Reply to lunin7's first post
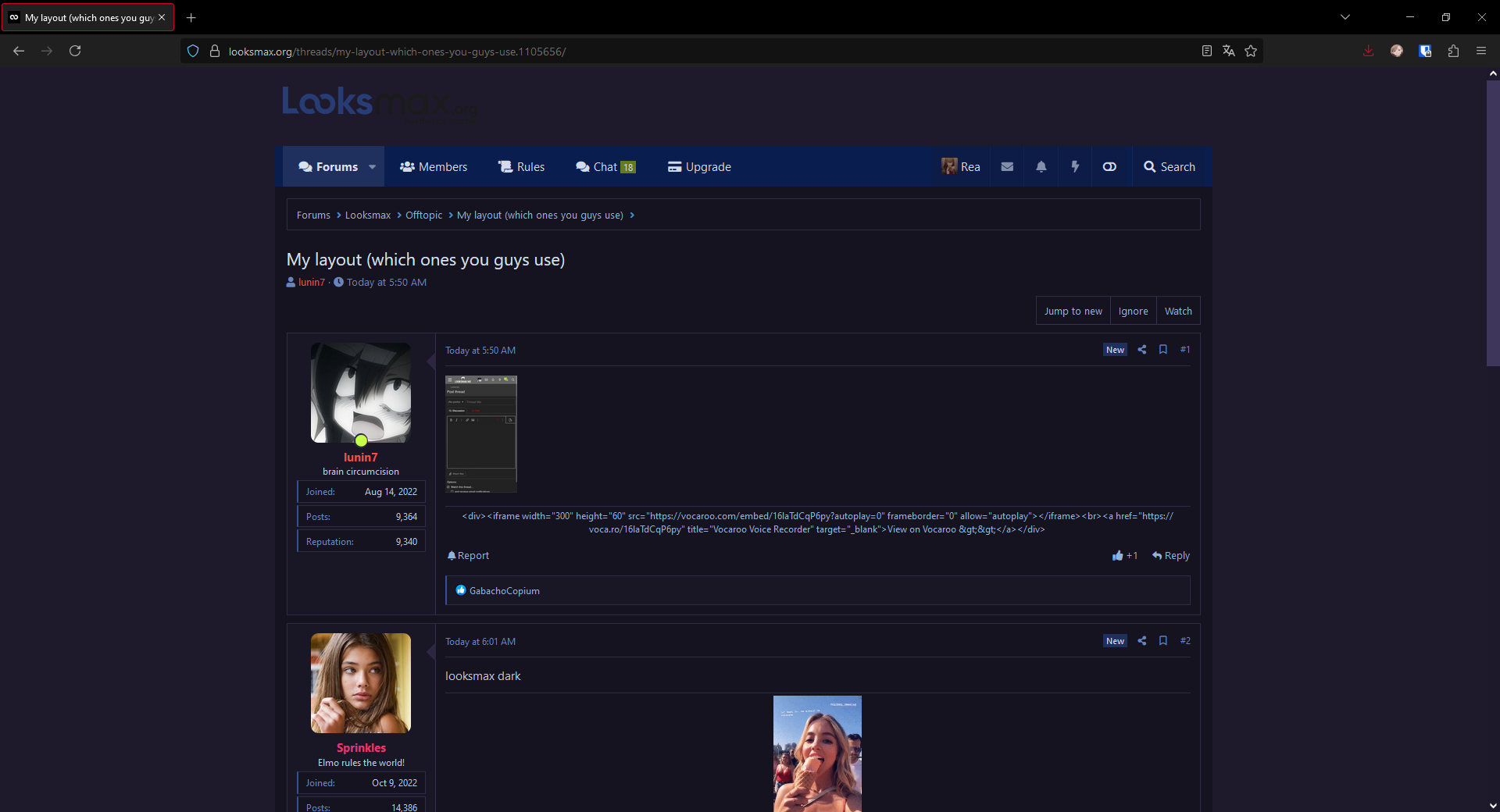 [1171, 556]
